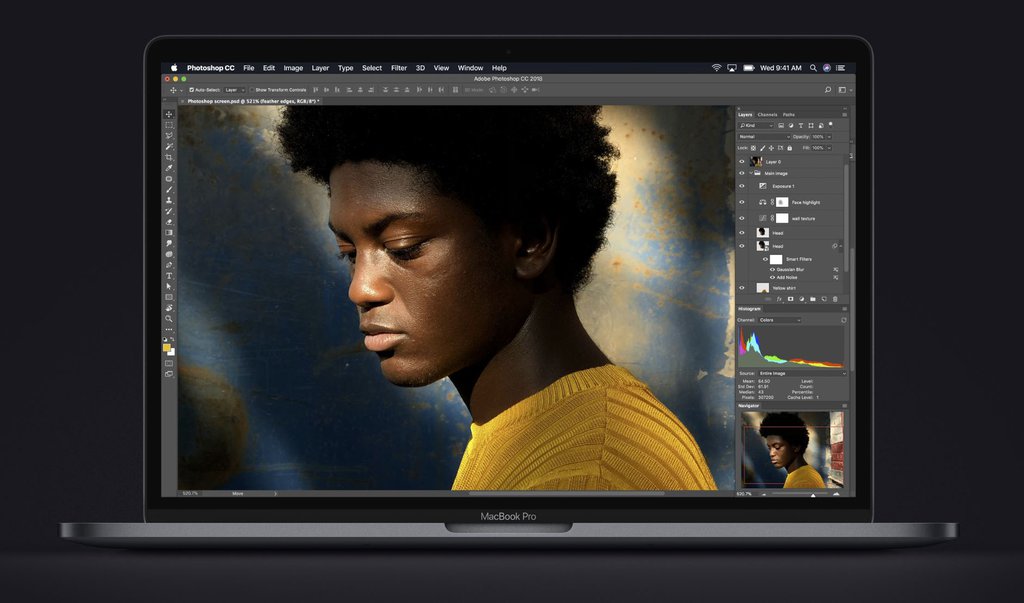Toggle the layer filter on/off switch
Image resolution: width=1024 pixels, height=603 pixels.
pos(831,124)
